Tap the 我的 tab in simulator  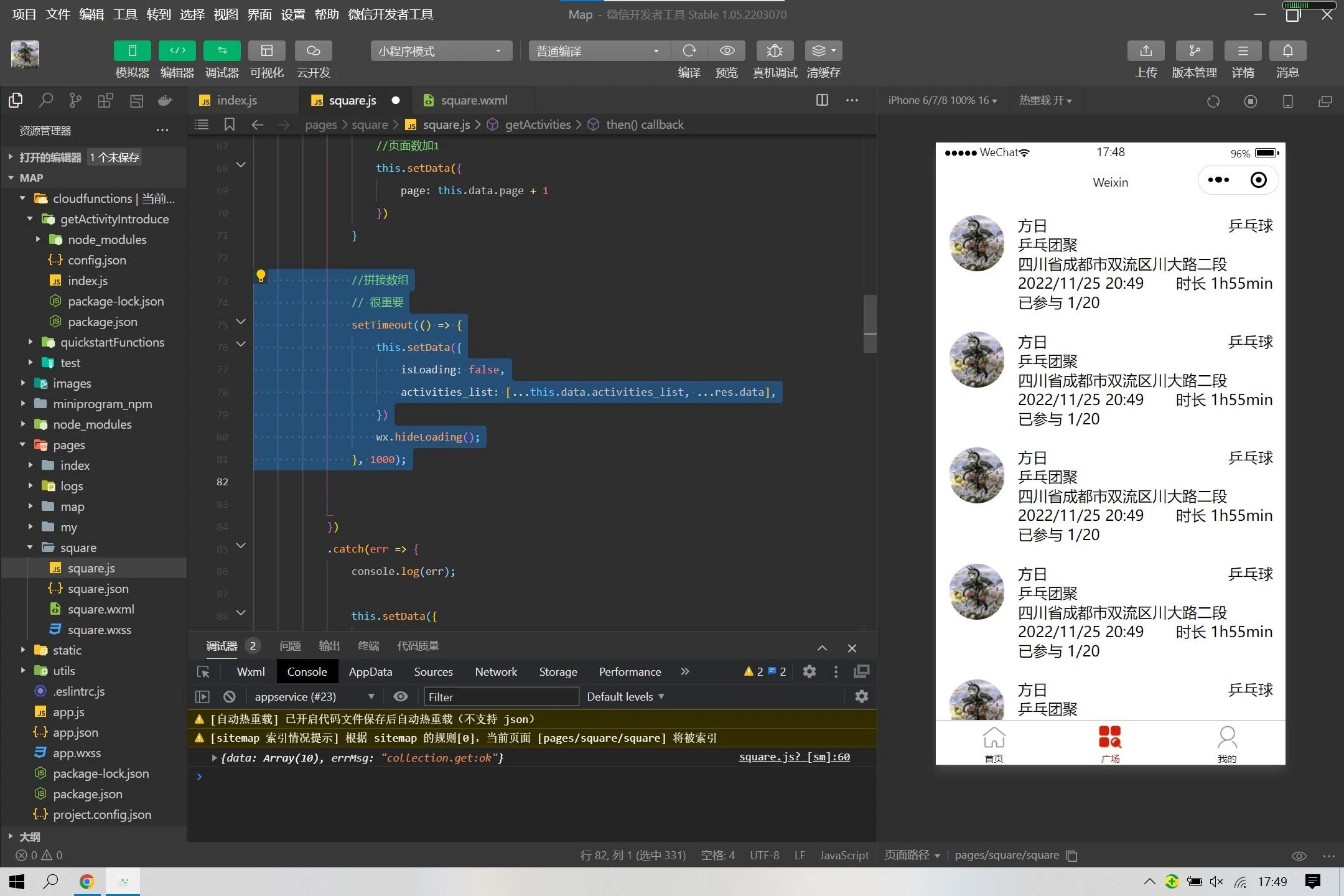(1226, 744)
